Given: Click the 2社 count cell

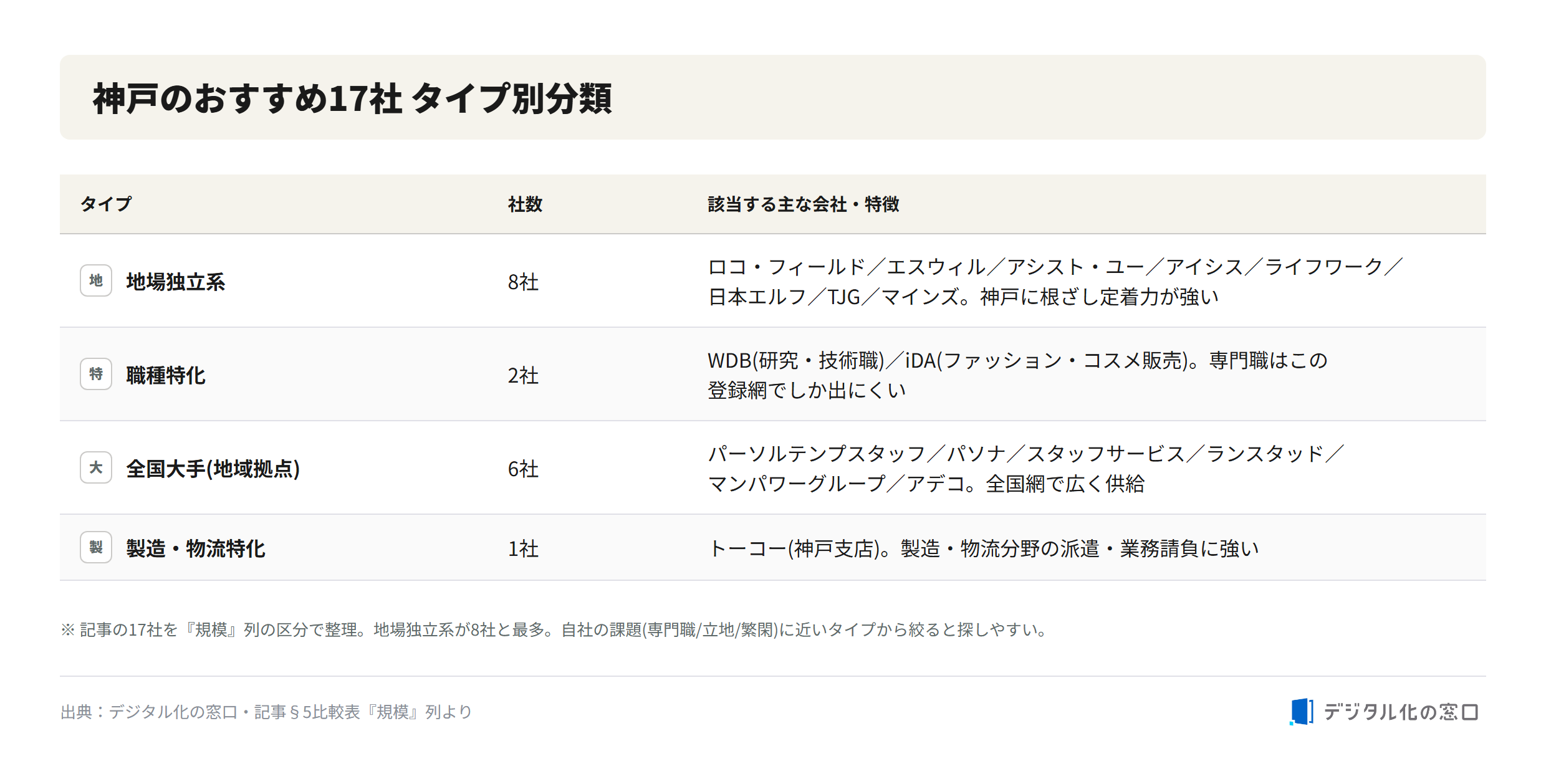Looking at the screenshot, I should (x=523, y=375).
